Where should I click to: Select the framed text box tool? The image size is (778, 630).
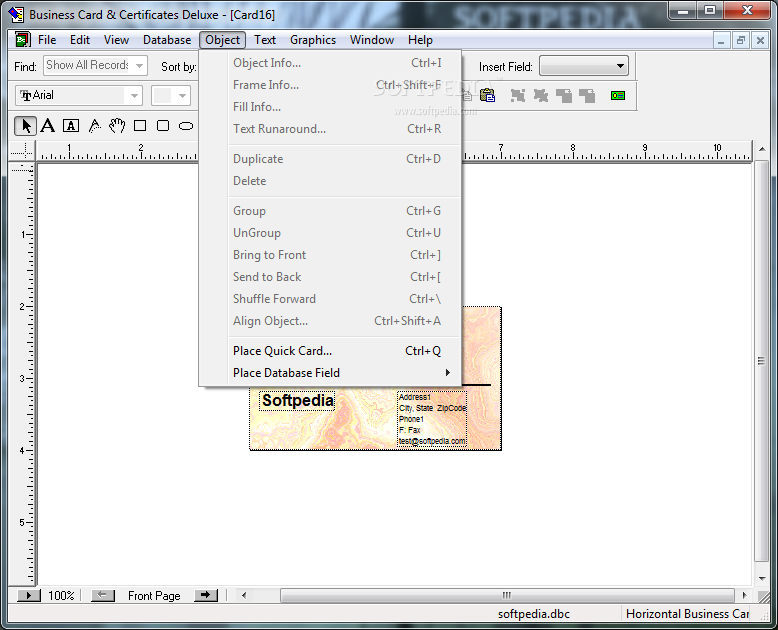point(71,126)
